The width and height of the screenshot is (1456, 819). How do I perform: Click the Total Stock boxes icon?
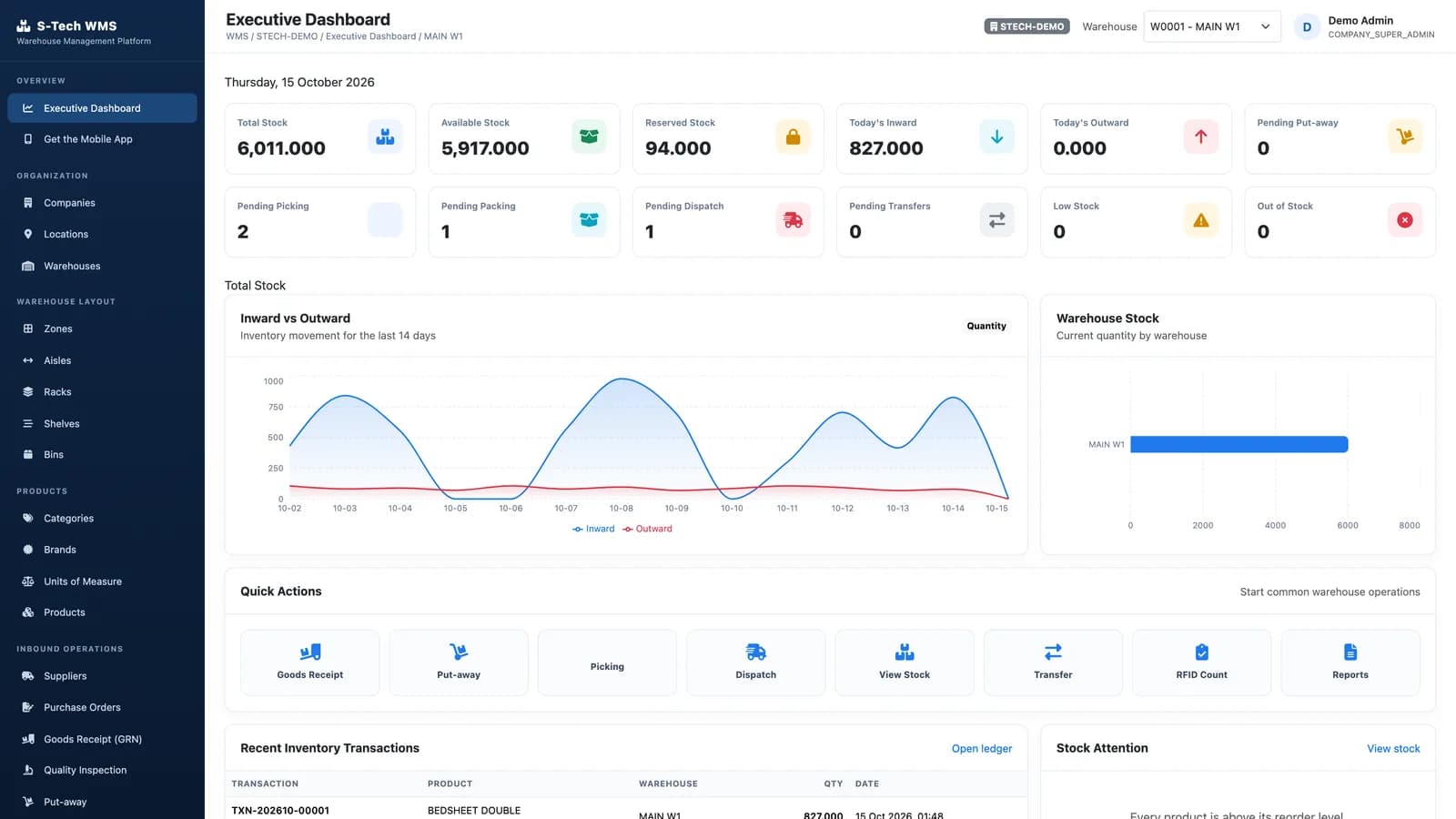click(385, 136)
